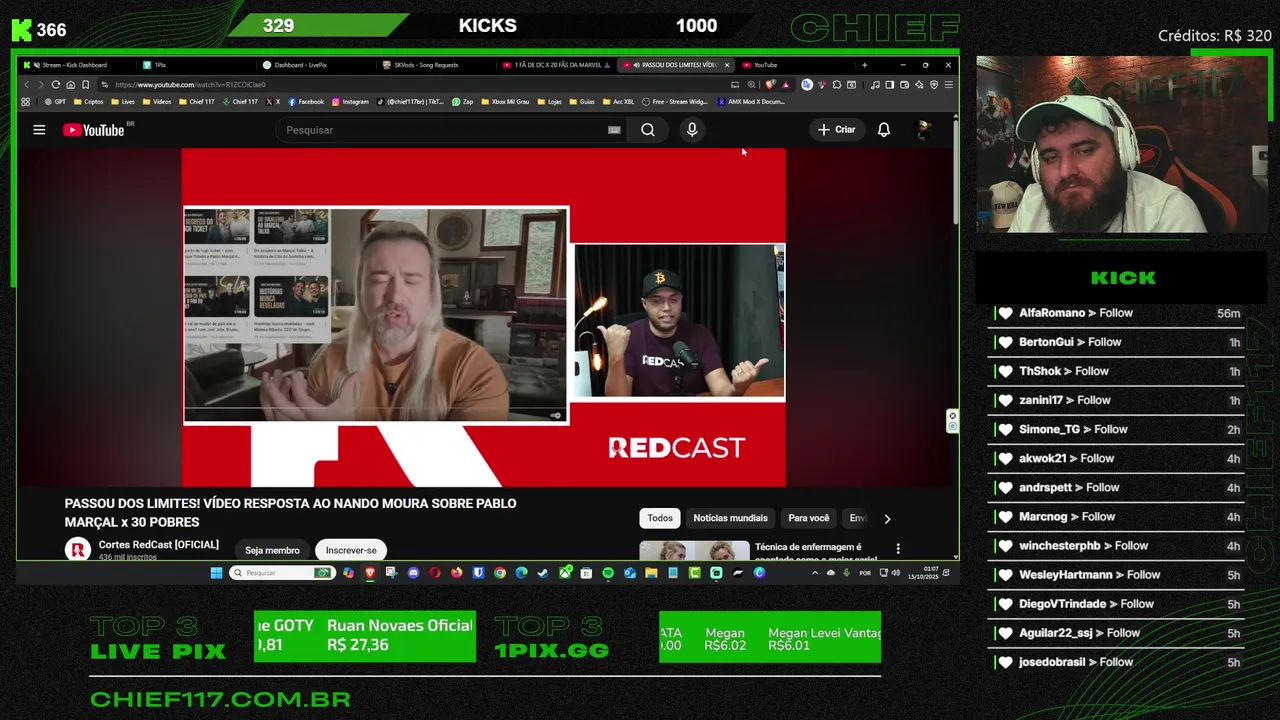
Task: Open the Instagram bookmark
Action: pyautogui.click(x=350, y=102)
